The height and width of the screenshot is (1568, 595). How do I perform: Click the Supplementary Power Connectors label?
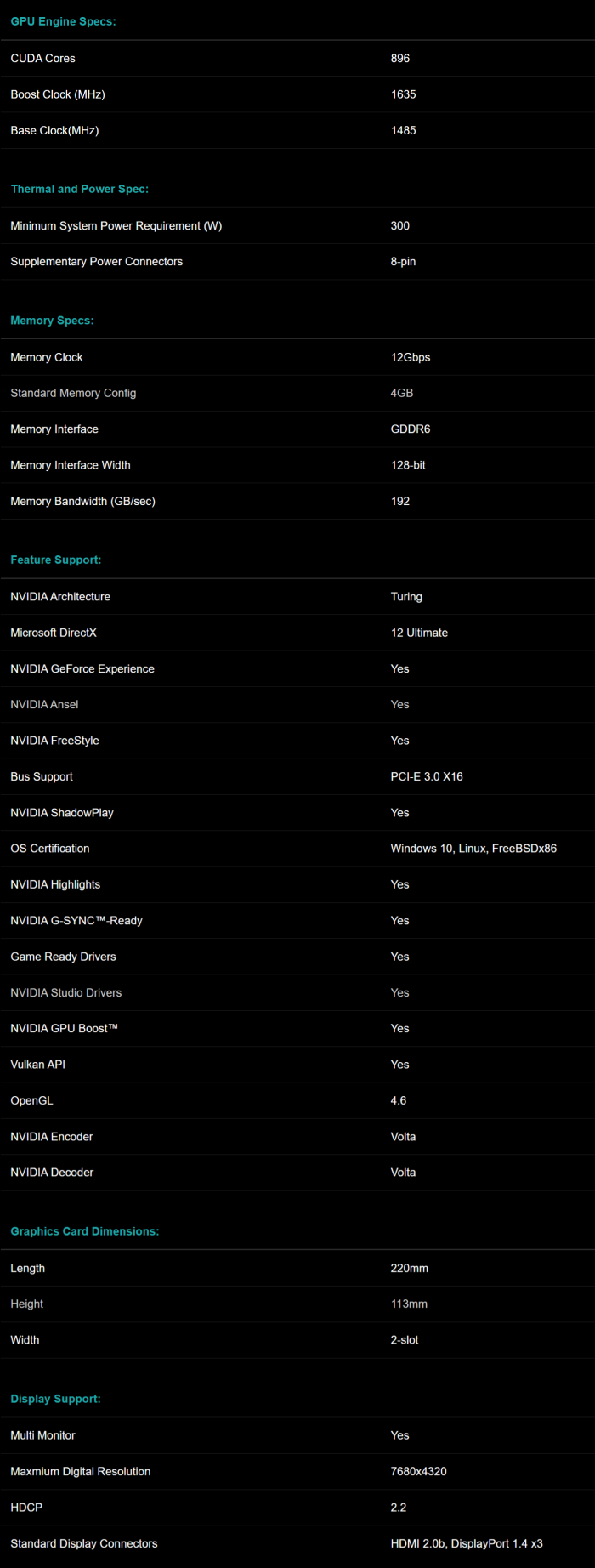96,262
